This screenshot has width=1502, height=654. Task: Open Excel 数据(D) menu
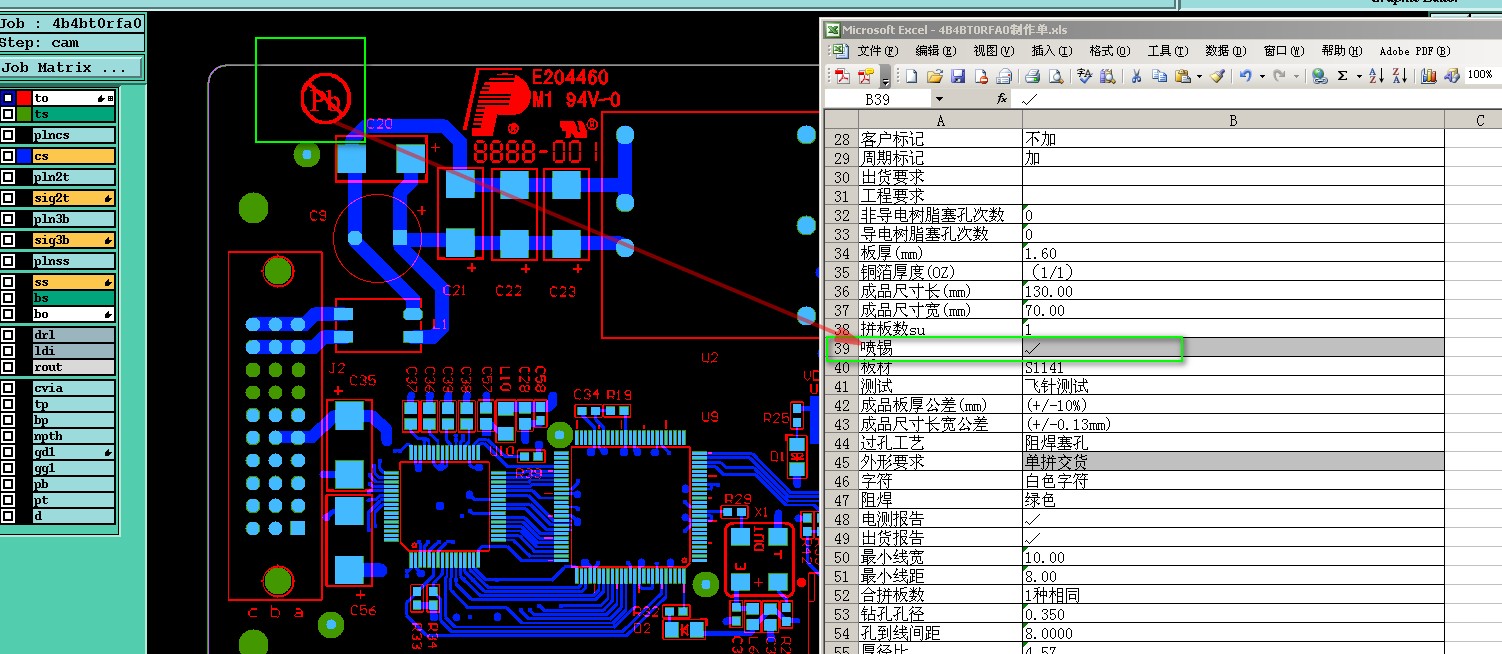tap(1225, 51)
